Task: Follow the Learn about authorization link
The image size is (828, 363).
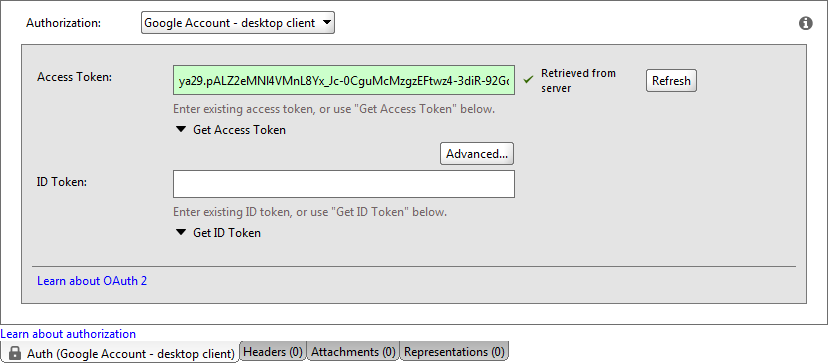Action: (x=68, y=334)
